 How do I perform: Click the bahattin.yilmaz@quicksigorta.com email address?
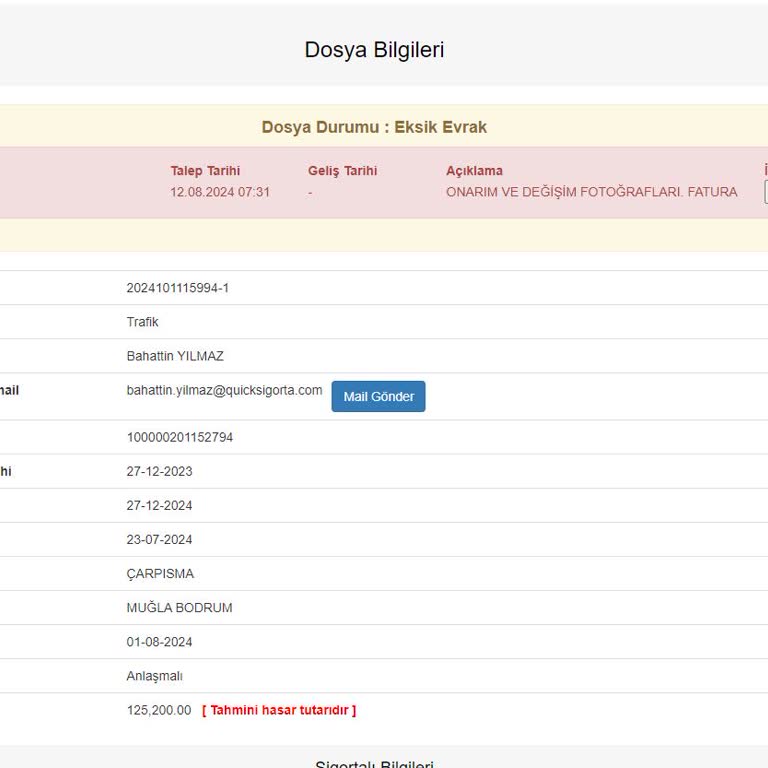click(x=224, y=390)
